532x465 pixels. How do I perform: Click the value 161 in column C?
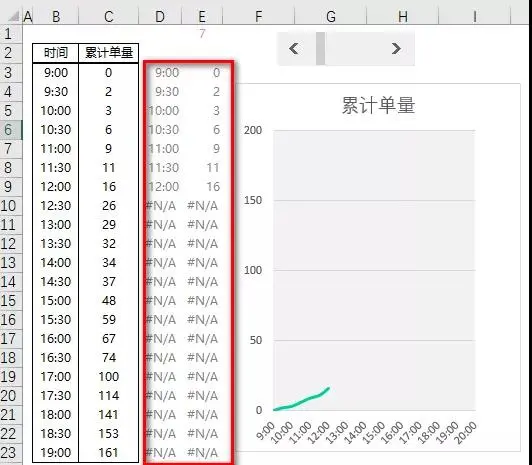(x=109, y=452)
